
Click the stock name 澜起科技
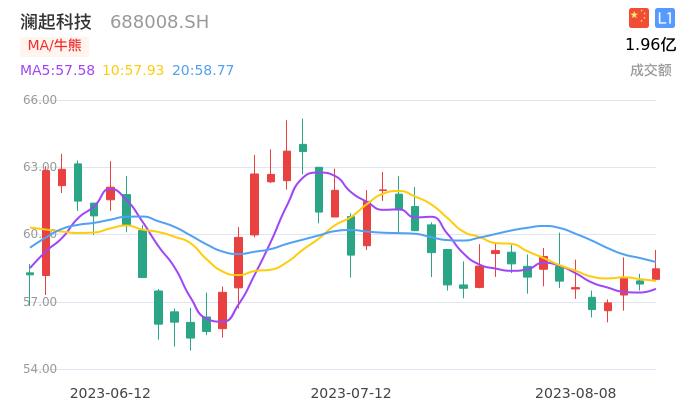(x=56, y=22)
